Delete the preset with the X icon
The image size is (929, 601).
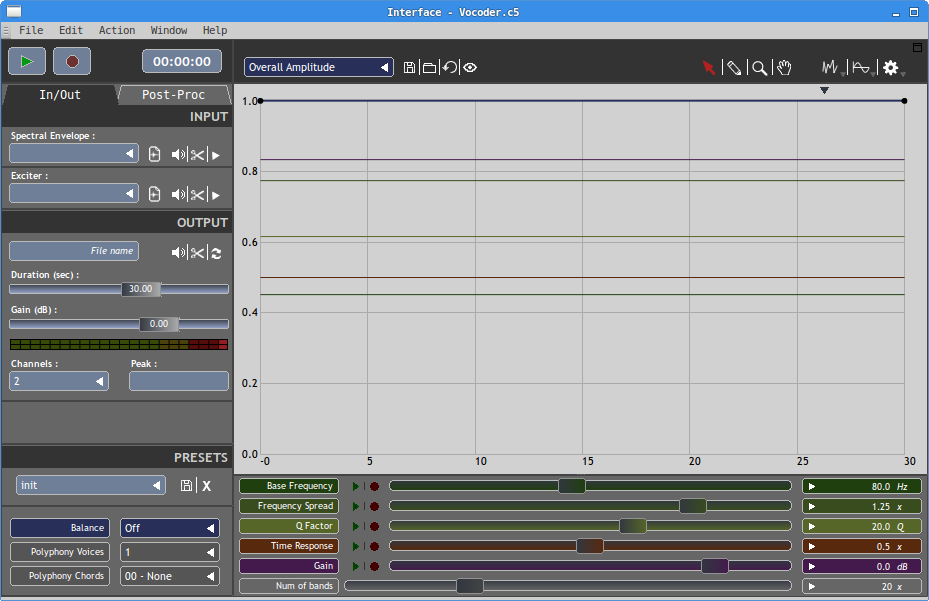coord(206,486)
